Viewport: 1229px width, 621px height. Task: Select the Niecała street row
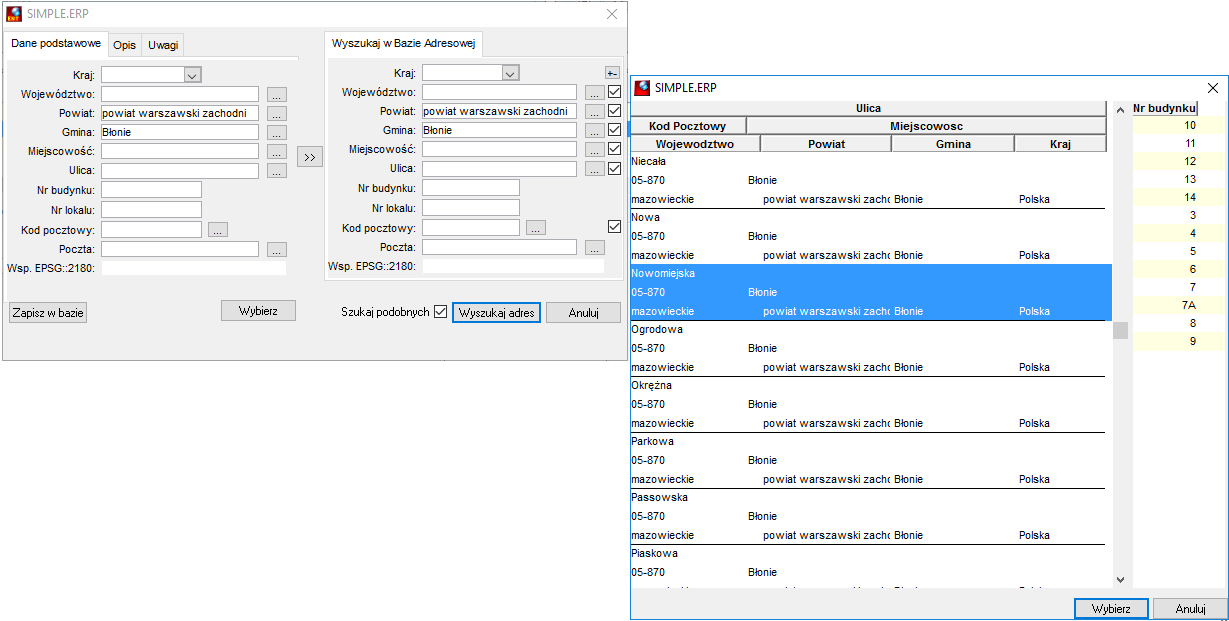[x=868, y=180]
